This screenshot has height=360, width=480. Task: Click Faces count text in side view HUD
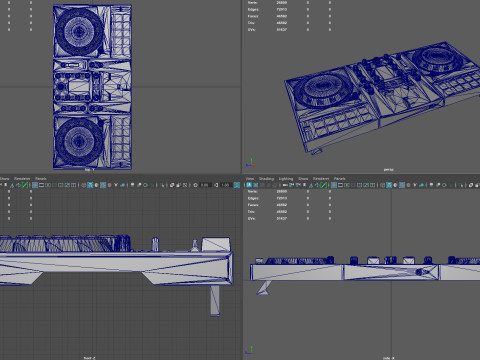[281, 205]
